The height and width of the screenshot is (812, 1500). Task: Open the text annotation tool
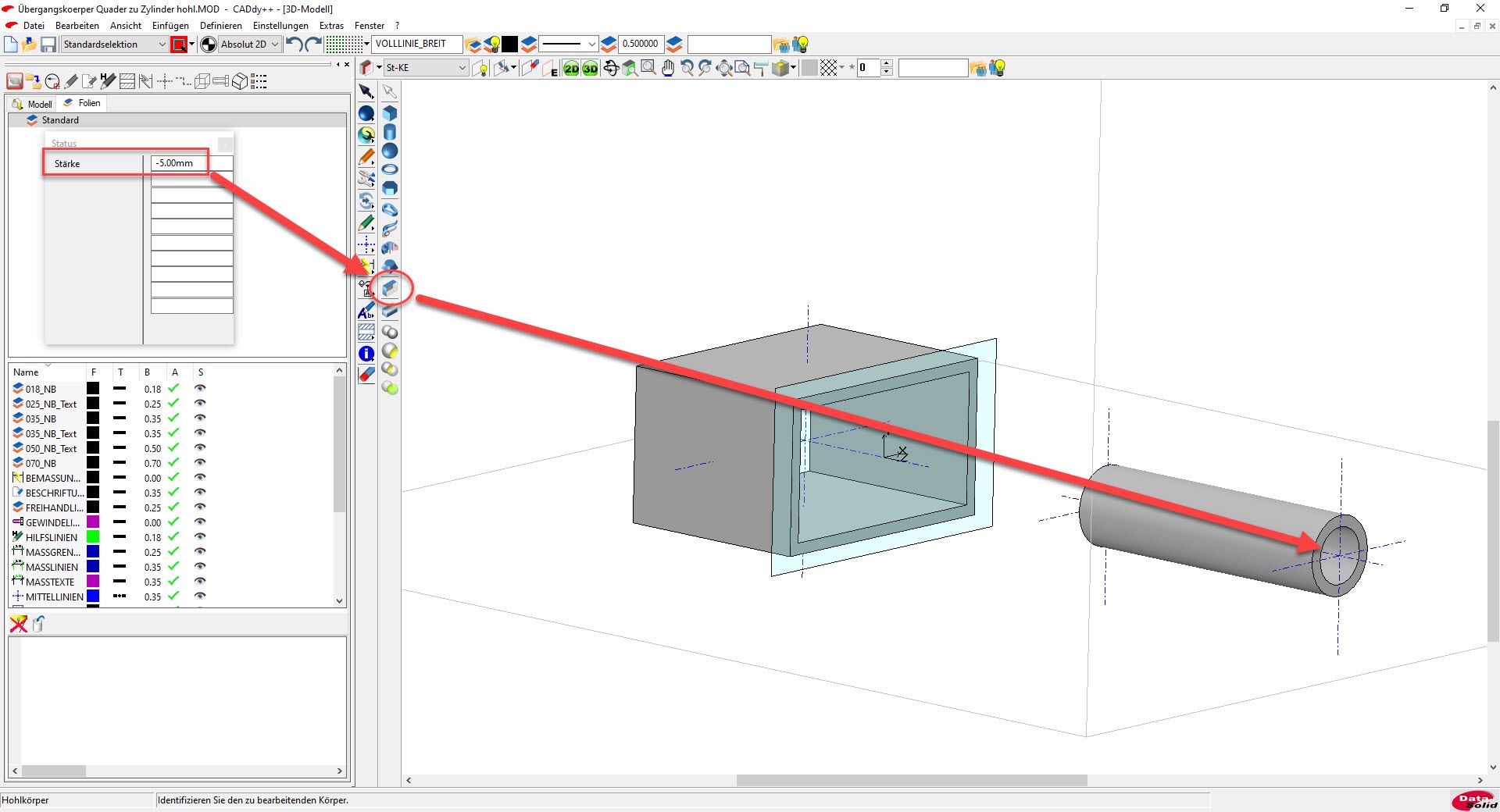click(366, 312)
